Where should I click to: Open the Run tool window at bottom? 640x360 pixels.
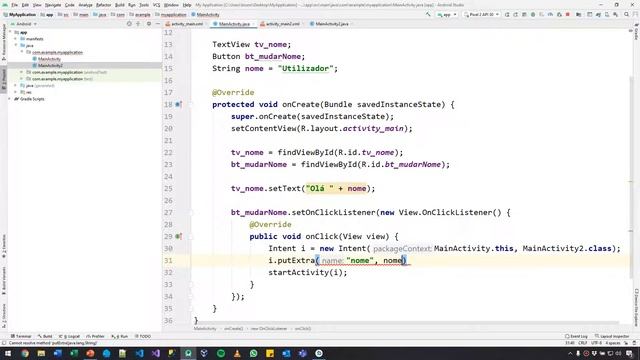pos(120,336)
